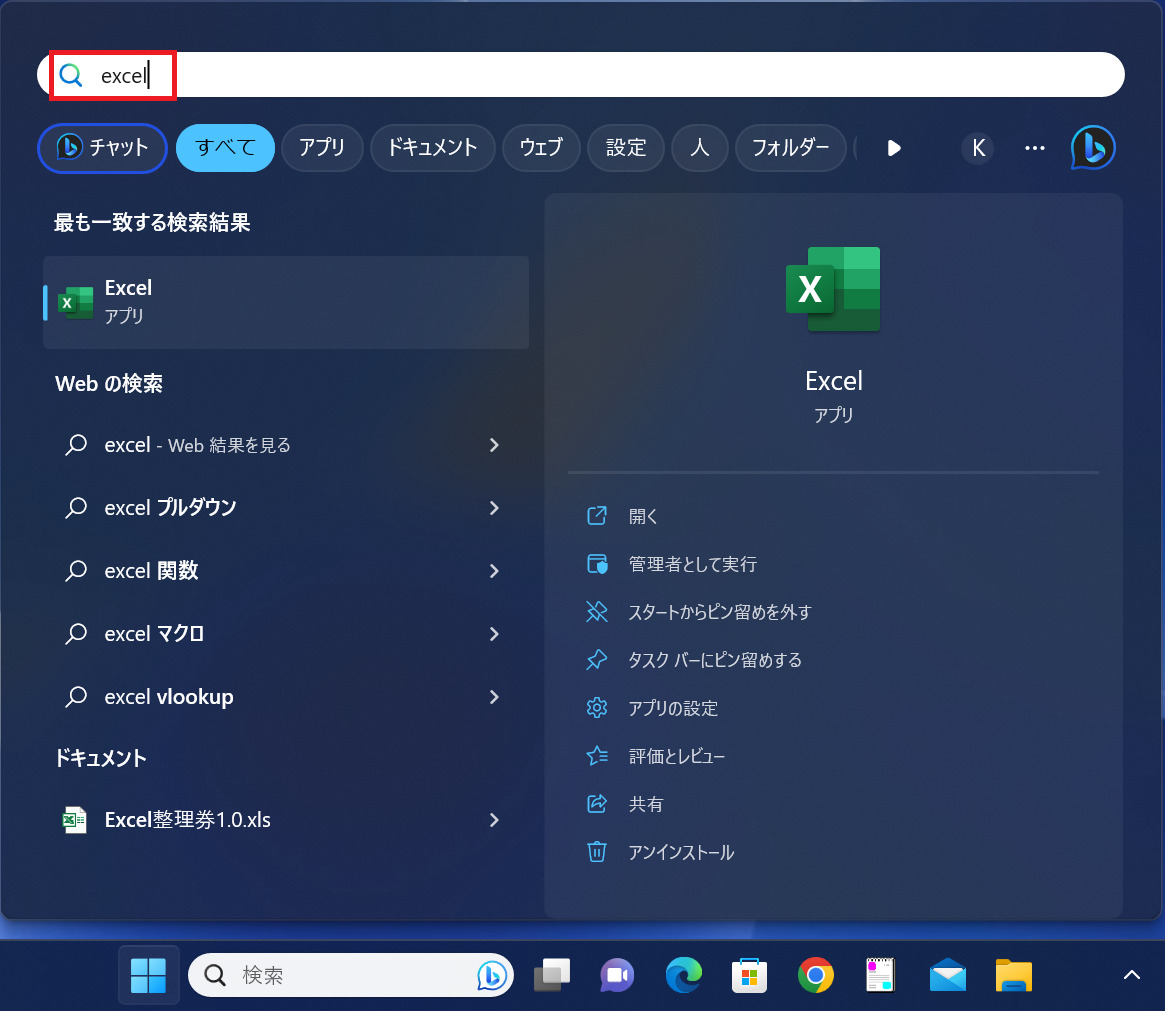Click 評価とレビュー
This screenshot has width=1165, height=1011.
click(x=676, y=756)
